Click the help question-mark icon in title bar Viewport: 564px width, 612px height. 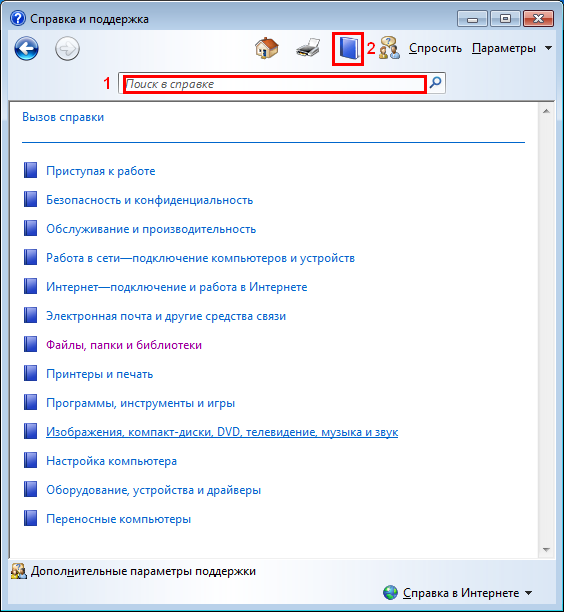(x=18, y=18)
